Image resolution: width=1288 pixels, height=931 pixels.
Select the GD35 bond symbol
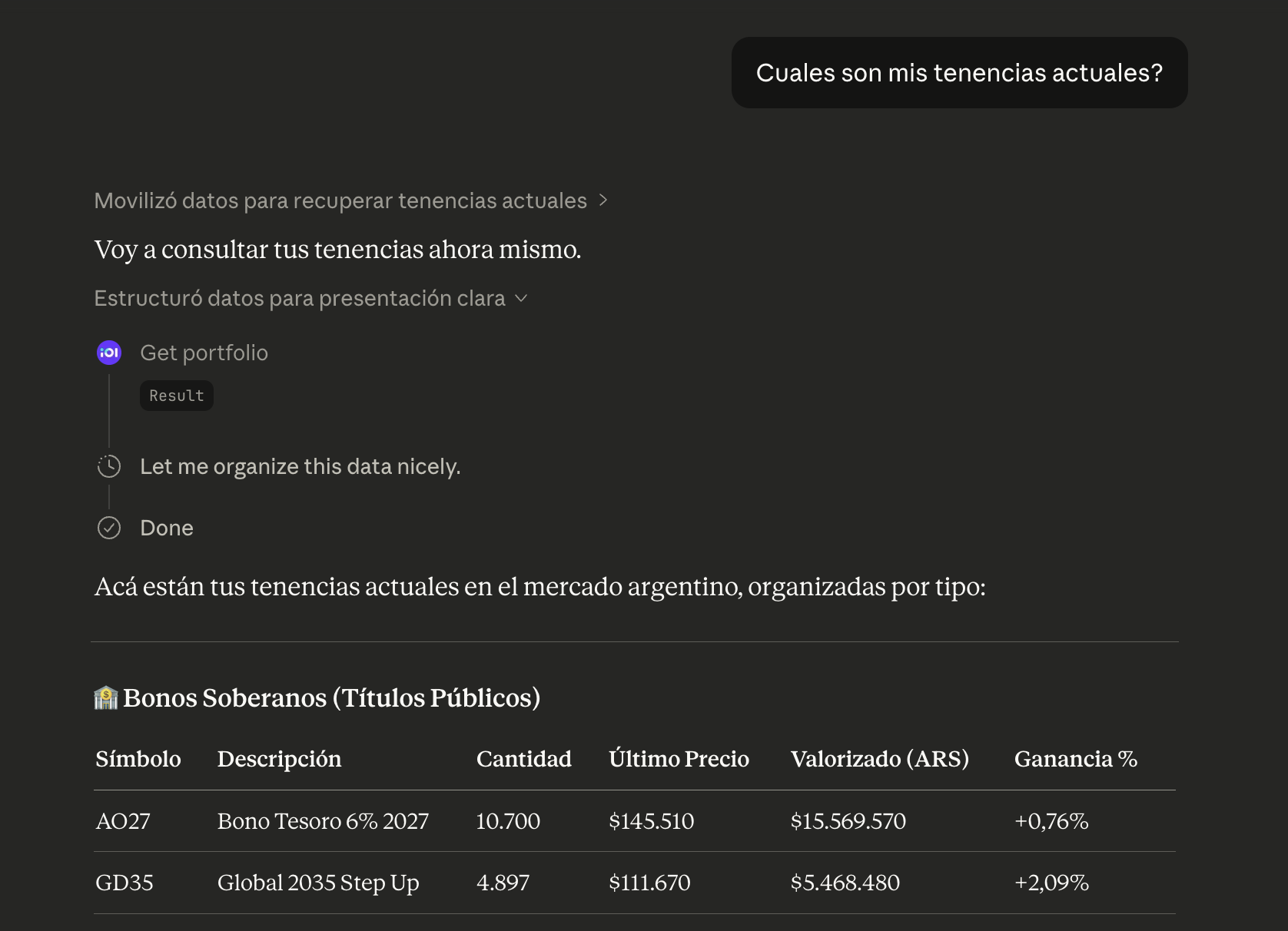point(125,883)
